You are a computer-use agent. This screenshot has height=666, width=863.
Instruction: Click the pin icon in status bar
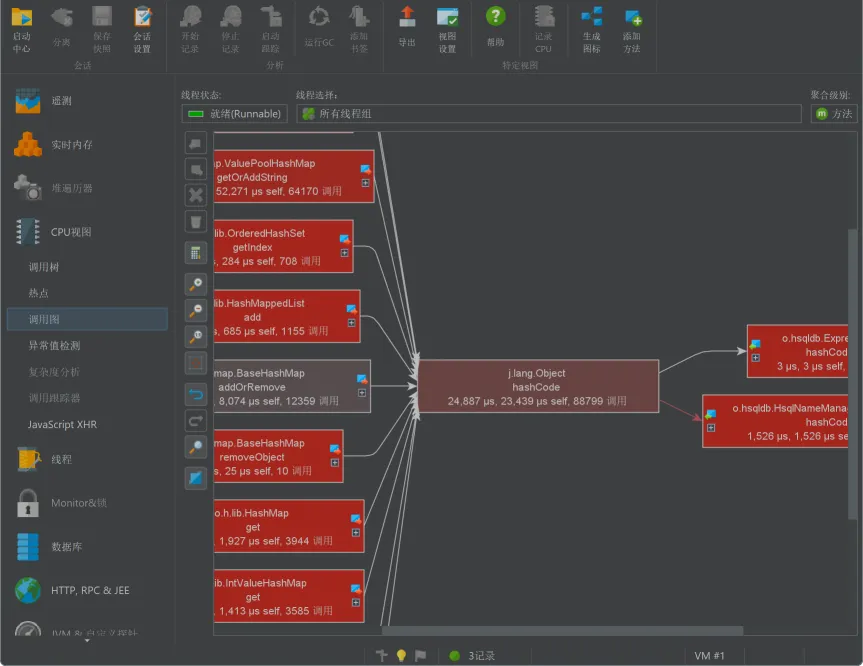coord(381,655)
